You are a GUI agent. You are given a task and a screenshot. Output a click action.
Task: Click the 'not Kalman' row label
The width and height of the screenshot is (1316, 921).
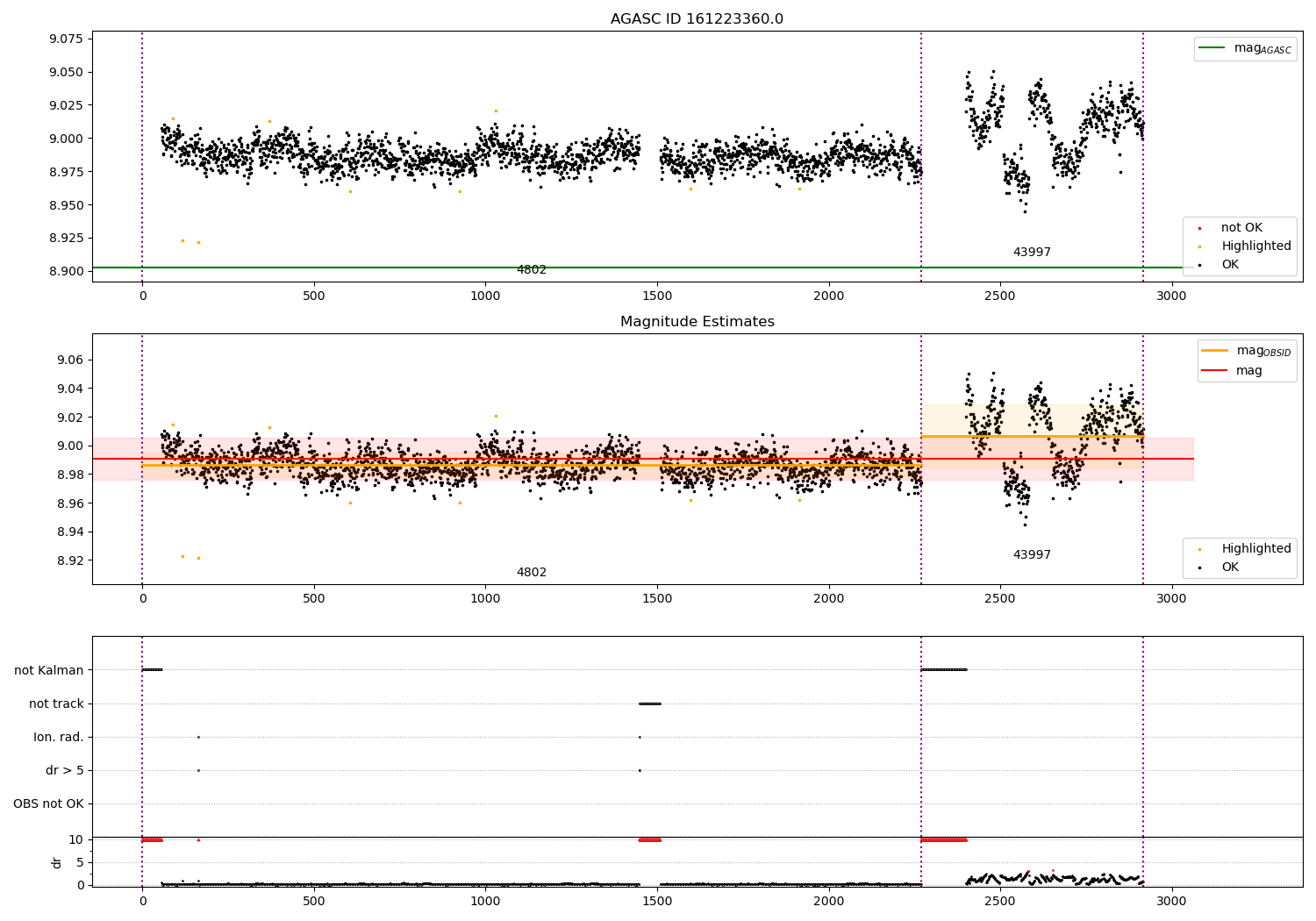click(x=49, y=671)
